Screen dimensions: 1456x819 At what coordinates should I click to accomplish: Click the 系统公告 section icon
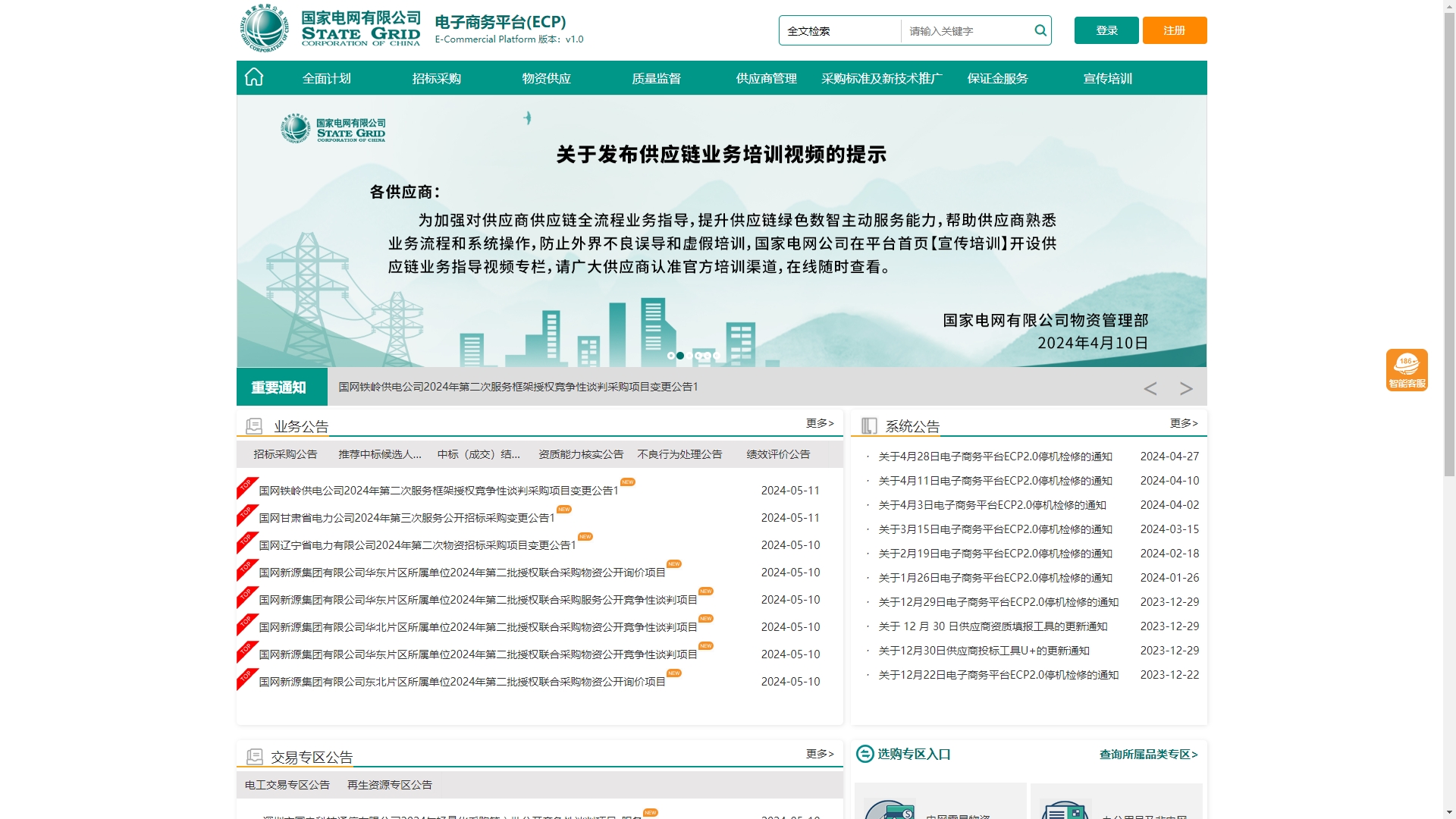coord(869,426)
